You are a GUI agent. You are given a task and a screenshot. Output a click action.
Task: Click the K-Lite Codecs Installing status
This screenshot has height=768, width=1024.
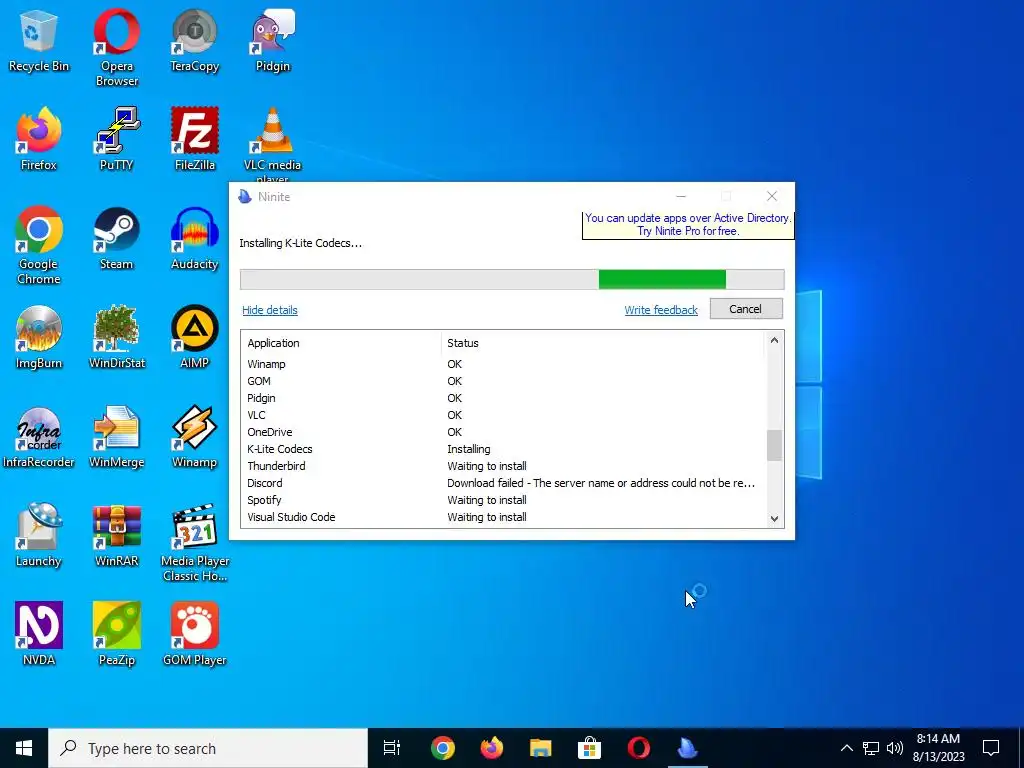(469, 449)
